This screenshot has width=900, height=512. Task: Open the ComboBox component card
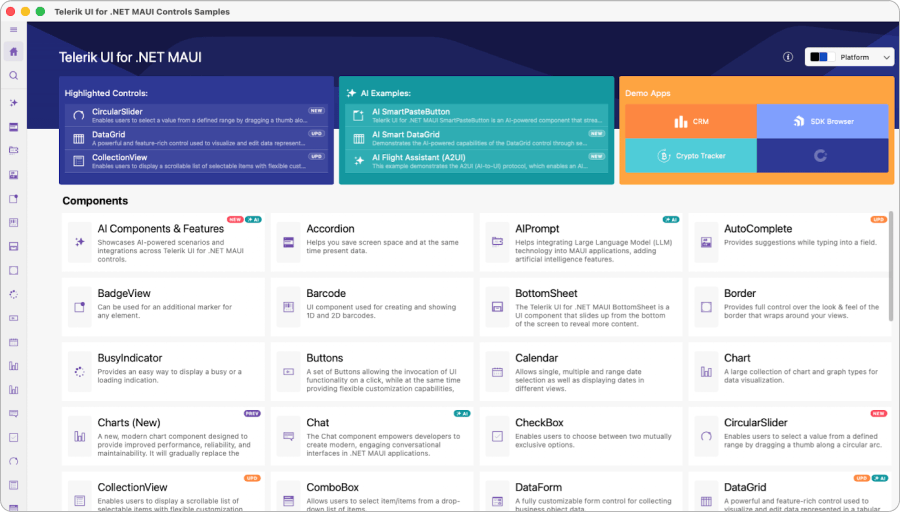coord(372,491)
